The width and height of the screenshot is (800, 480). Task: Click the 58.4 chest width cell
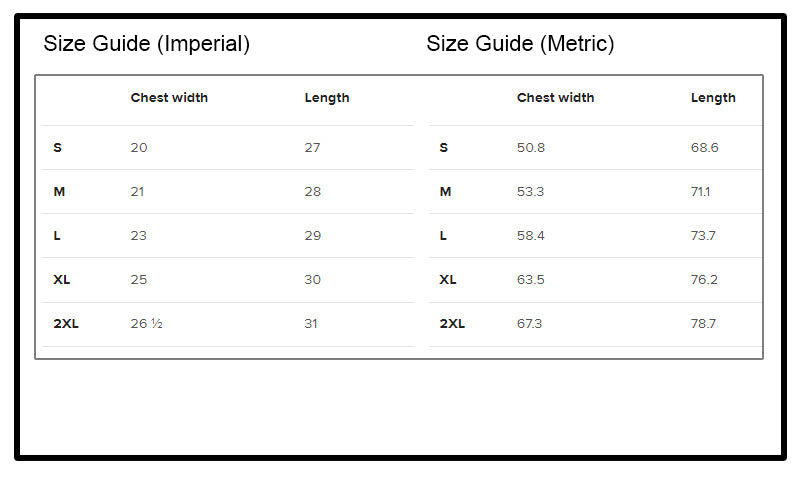530,236
